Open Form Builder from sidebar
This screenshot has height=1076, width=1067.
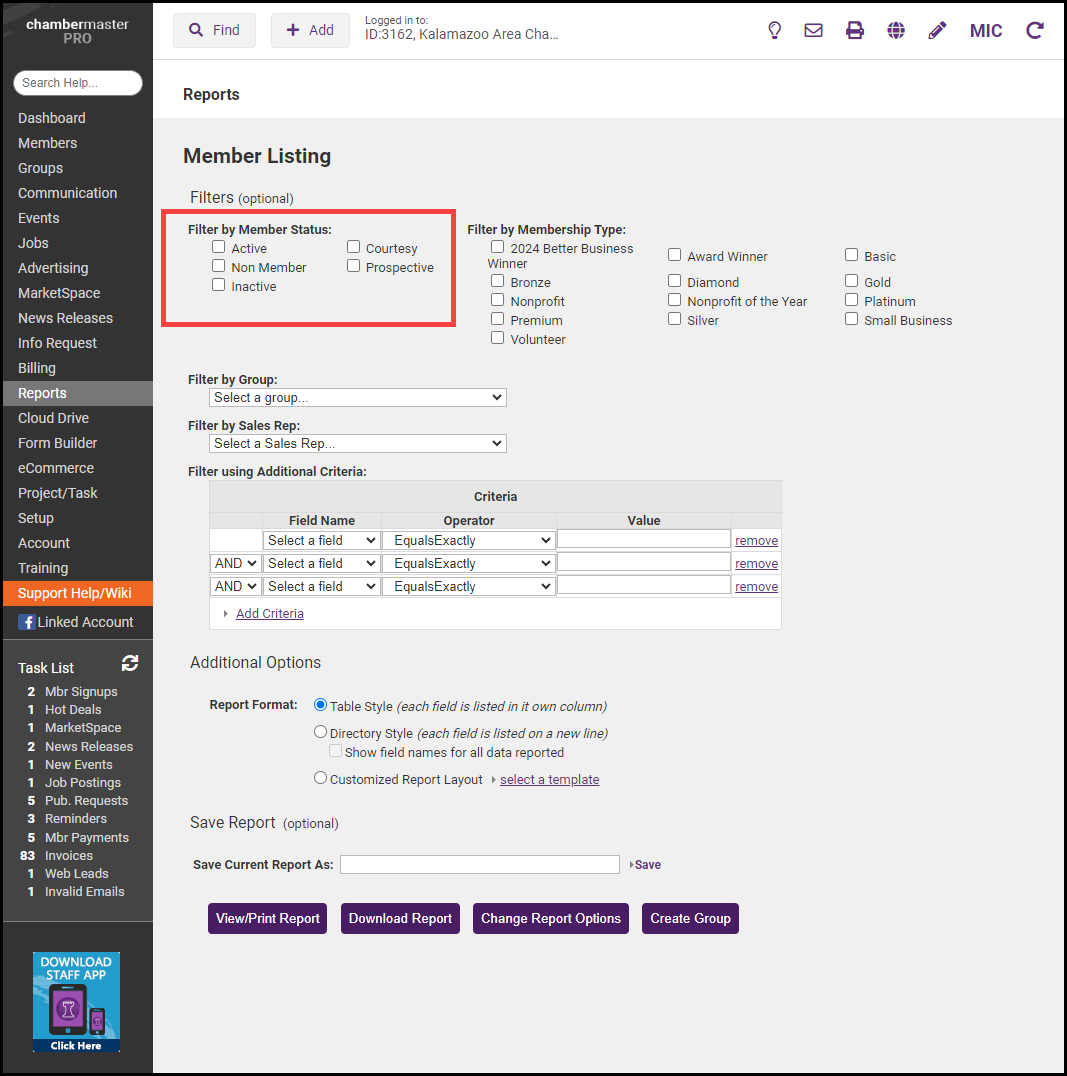56,443
